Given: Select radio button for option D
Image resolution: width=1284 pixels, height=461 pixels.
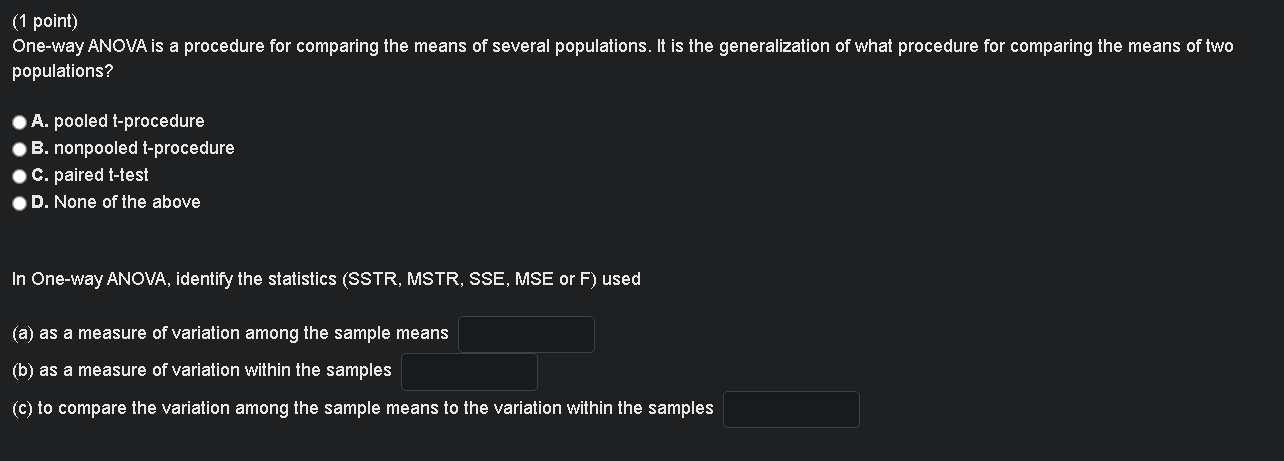Looking at the screenshot, I should 20,203.
